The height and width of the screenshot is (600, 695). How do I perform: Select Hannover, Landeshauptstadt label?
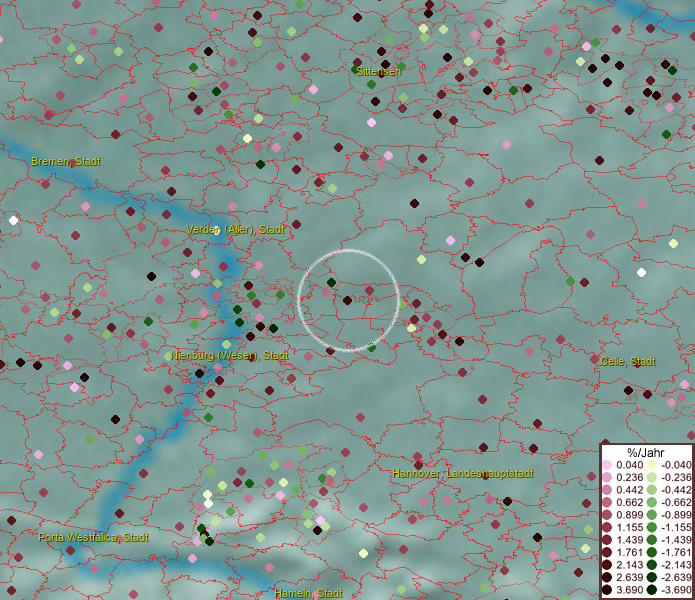point(462,472)
